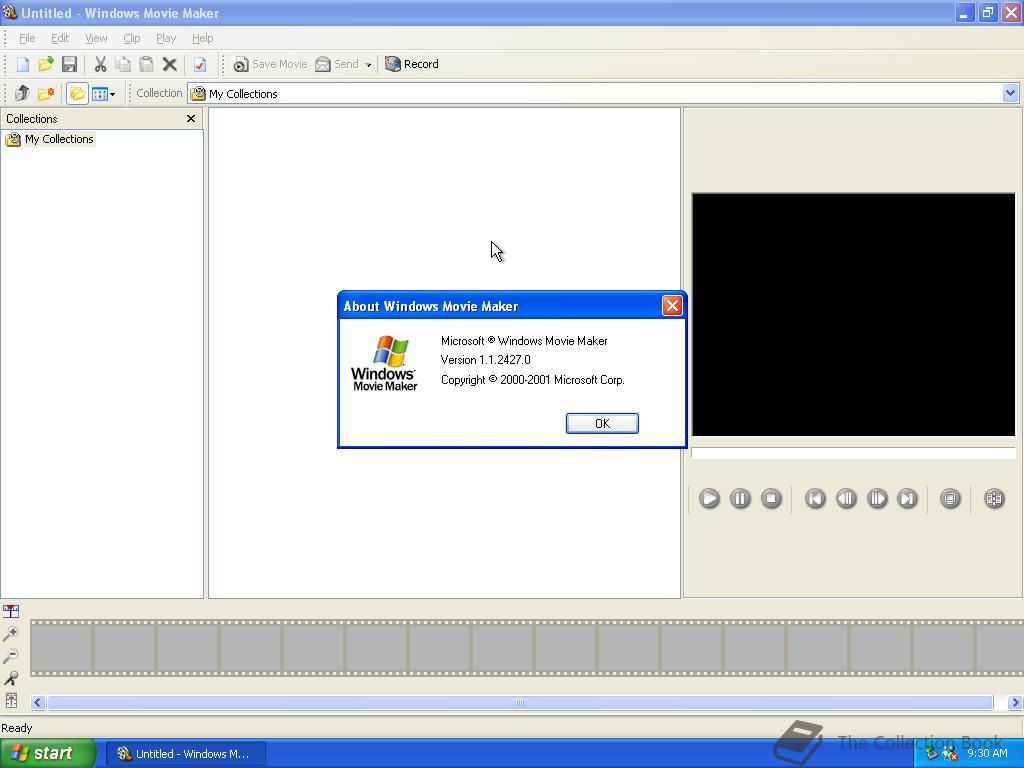Click the Play button in the monitor
Viewport: 1024px width, 768px height.
click(709, 499)
